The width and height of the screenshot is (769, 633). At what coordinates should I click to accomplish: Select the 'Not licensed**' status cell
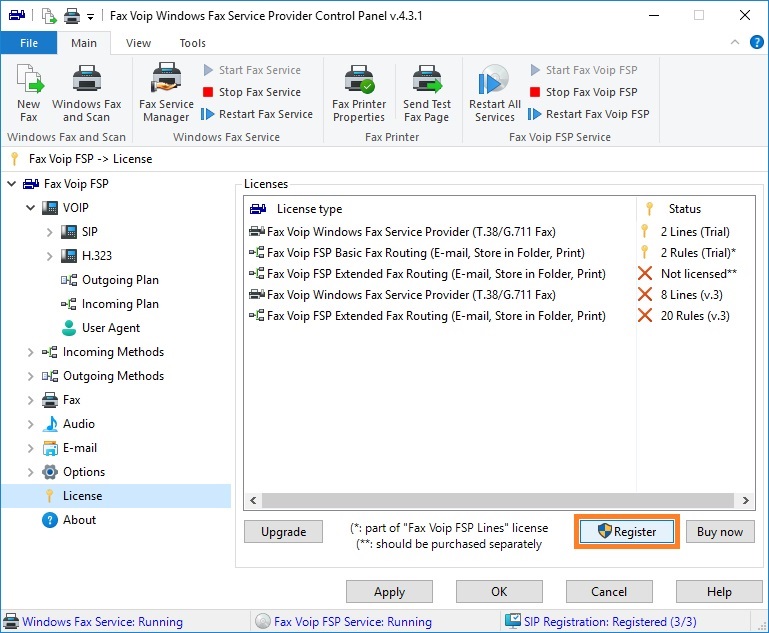point(699,274)
